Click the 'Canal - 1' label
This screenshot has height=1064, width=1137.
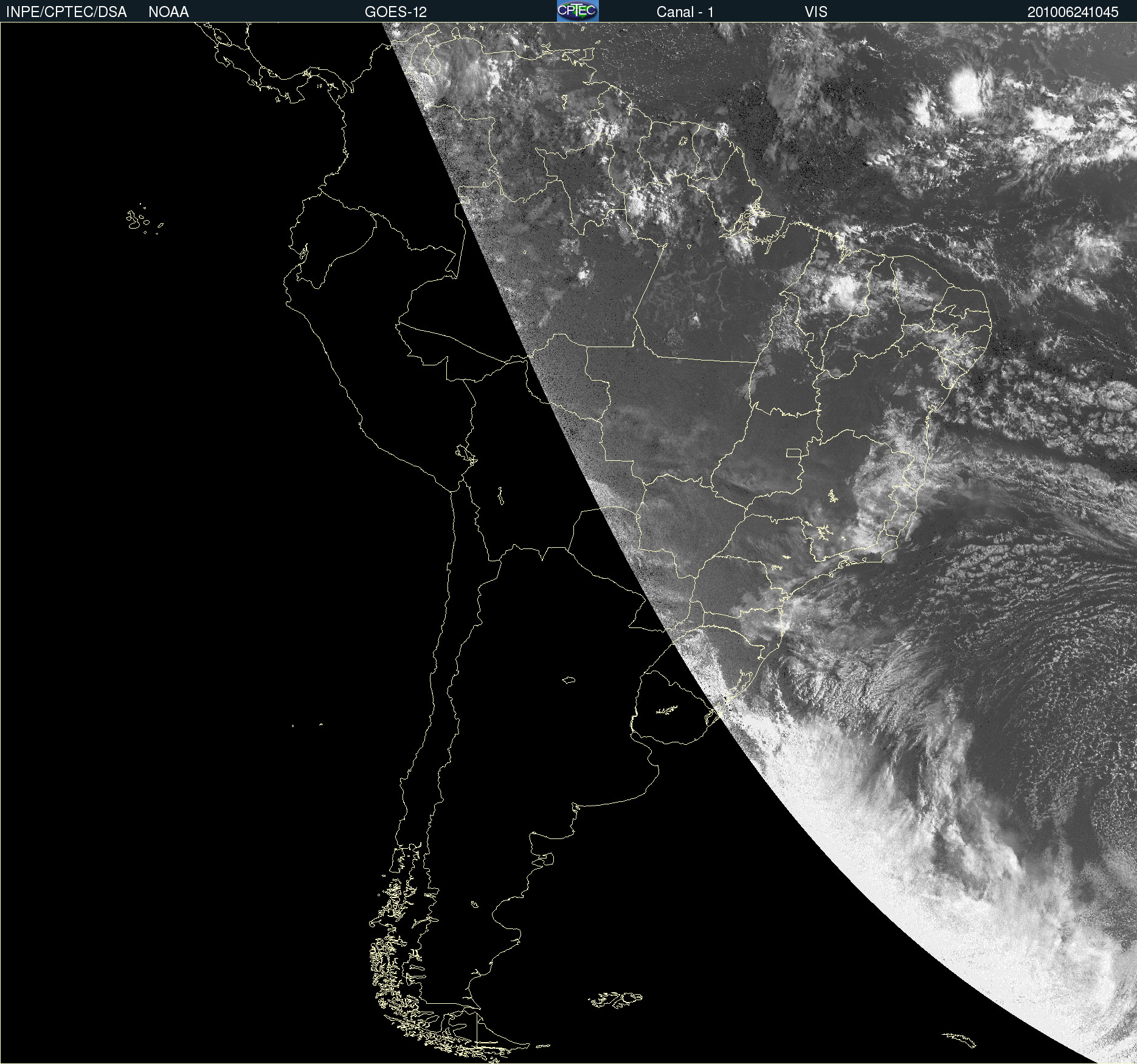[685, 12]
